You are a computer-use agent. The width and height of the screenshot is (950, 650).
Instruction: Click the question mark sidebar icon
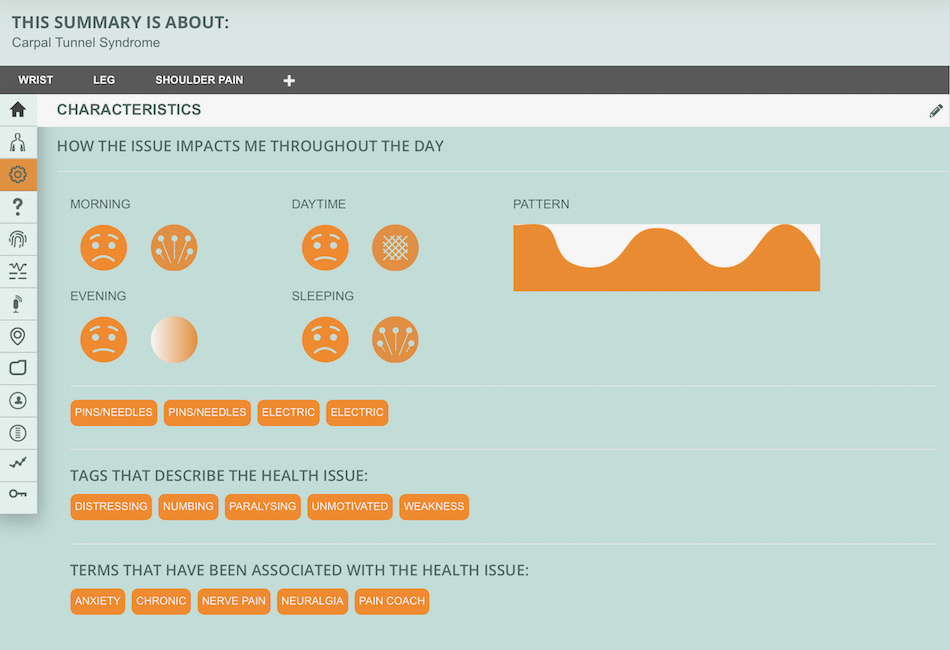[18, 207]
